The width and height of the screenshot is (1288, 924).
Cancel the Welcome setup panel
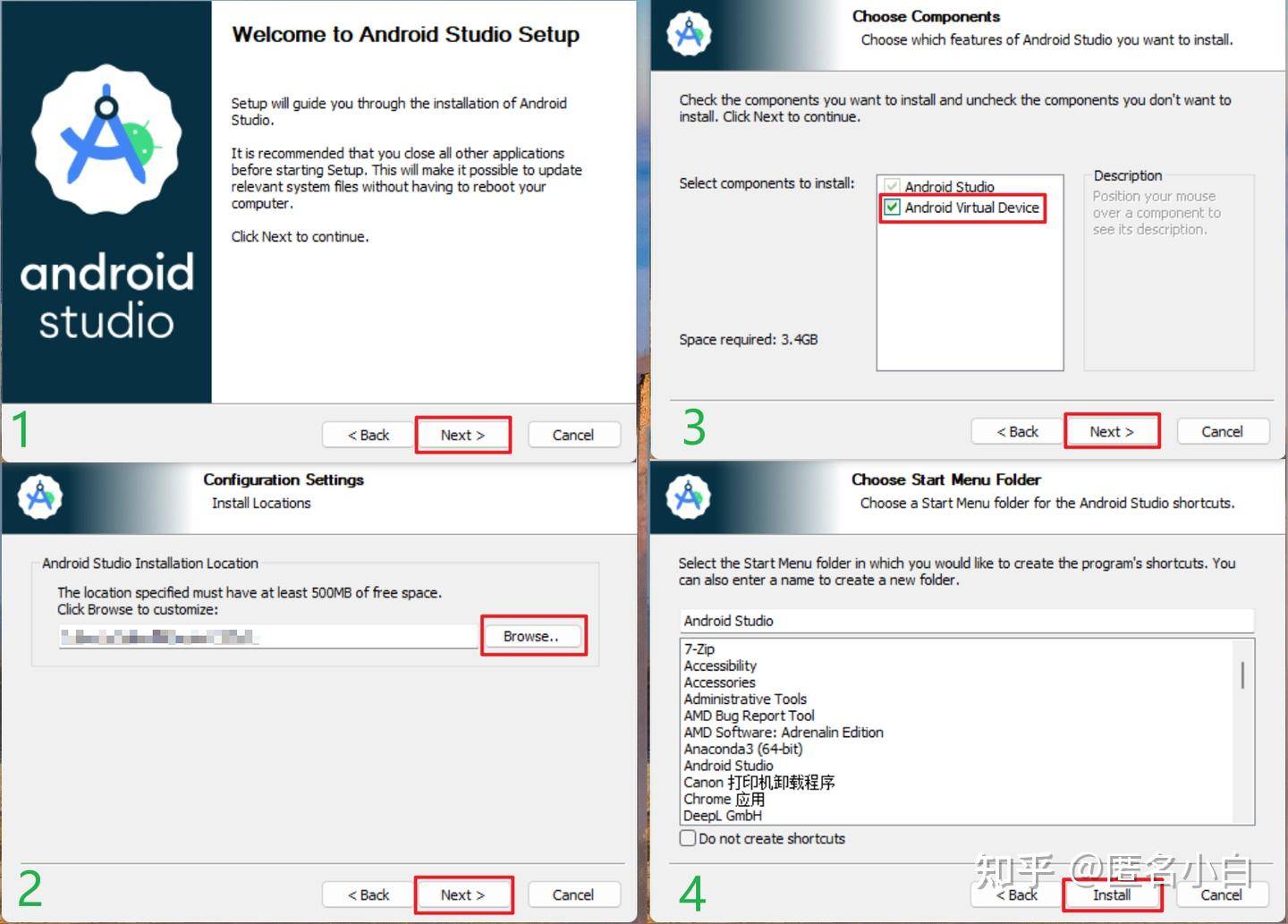(x=573, y=435)
